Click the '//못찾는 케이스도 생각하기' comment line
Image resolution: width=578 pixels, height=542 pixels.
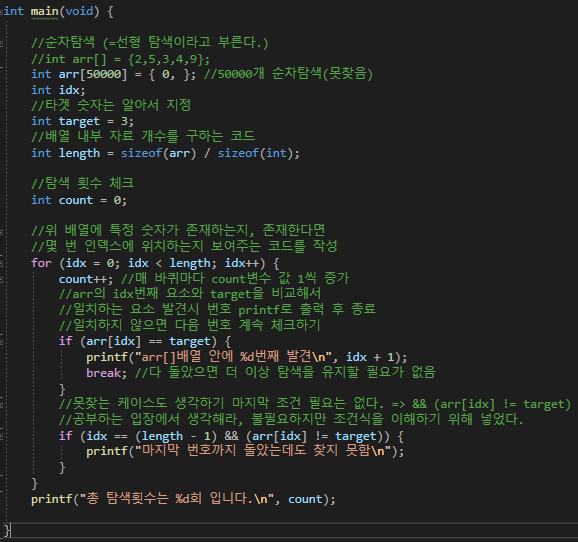point(315,404)
